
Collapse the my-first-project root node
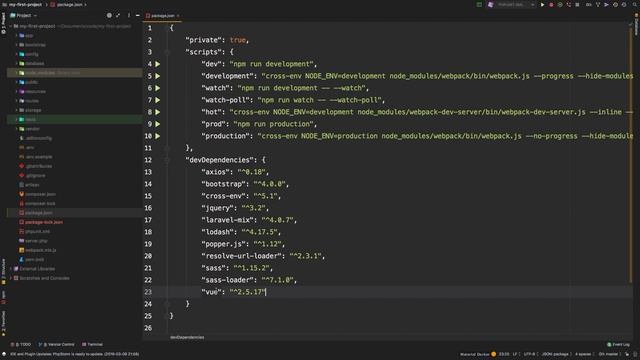click(11, 26)
